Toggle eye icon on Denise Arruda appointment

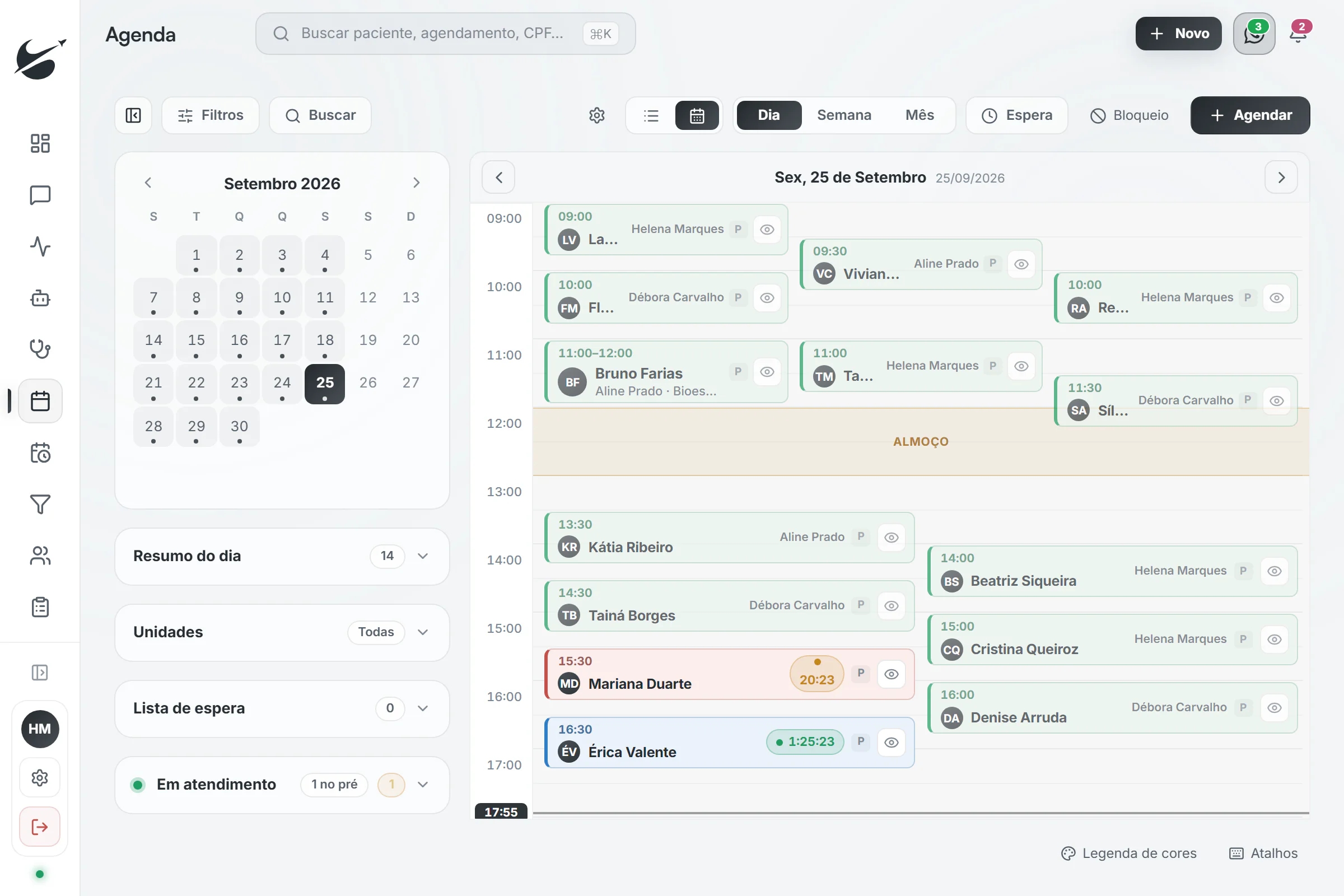pyautogui.click(x=1275, y=707)
